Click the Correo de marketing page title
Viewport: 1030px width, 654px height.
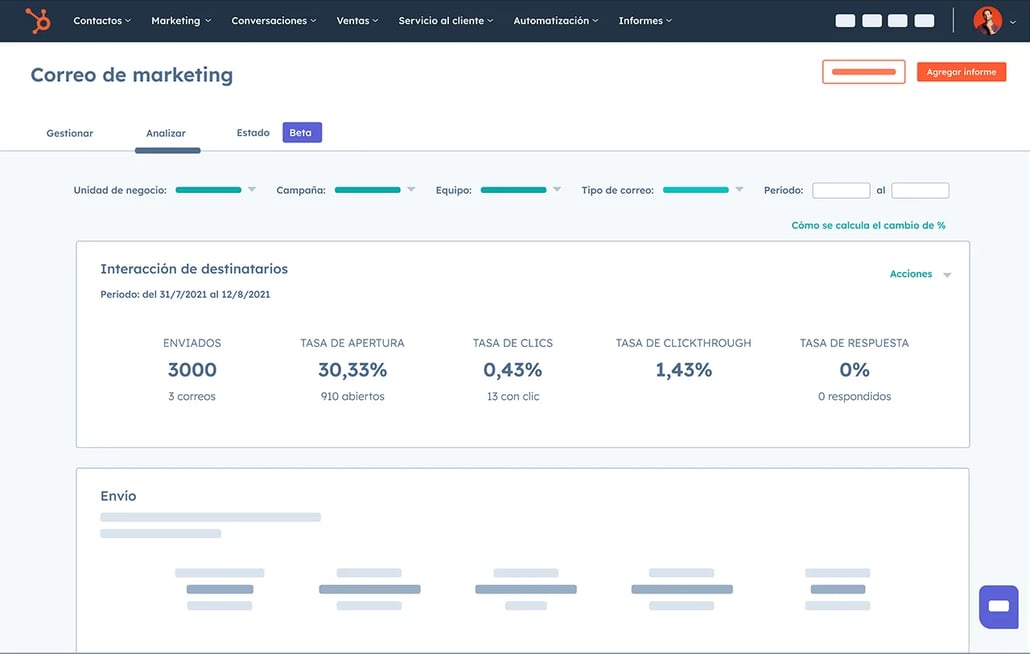(131, 75)
